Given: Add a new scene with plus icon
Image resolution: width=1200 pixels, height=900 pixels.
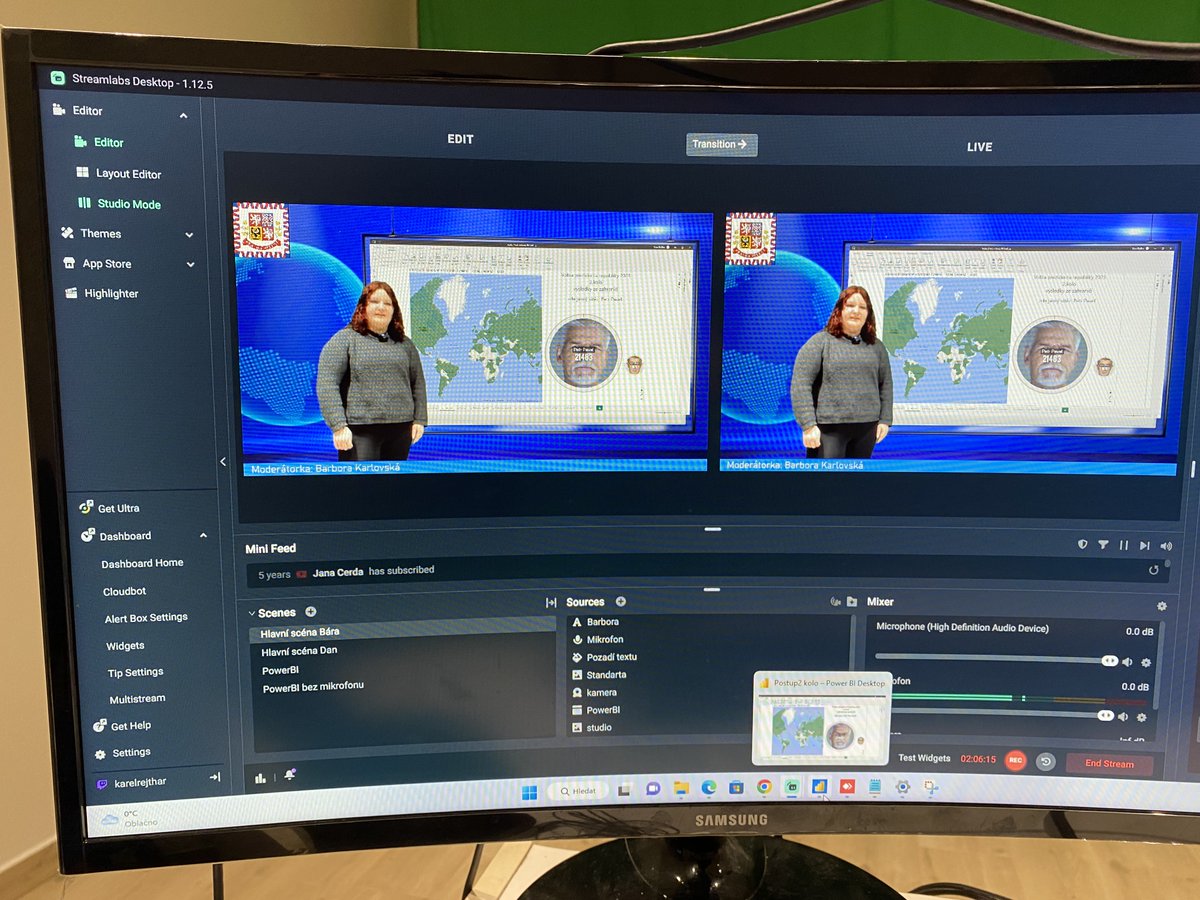Looking at the screenshot, I should (x=310, y=611).
